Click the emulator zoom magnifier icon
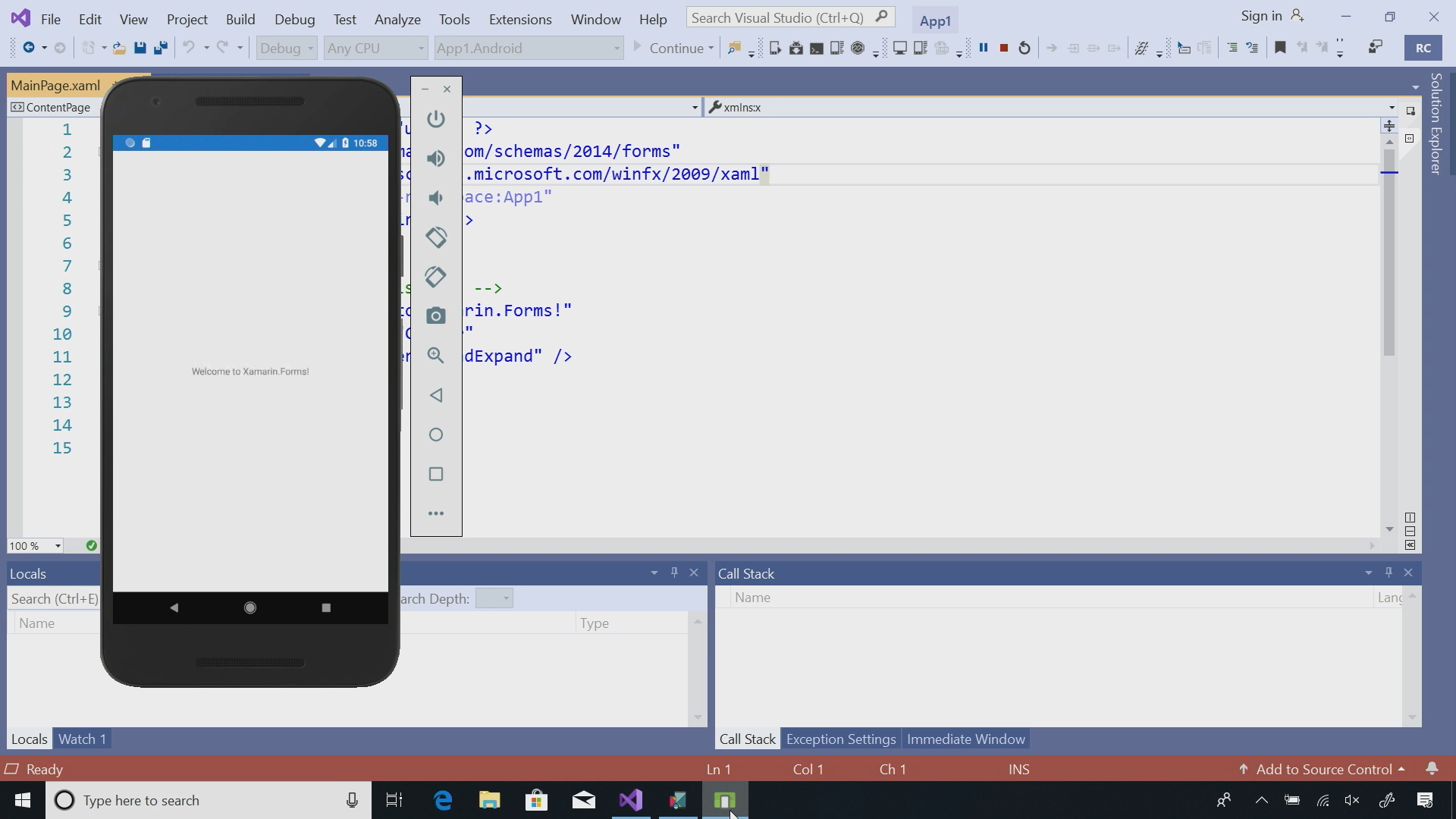This screenshot has height=819, width=1456. (x=435, y=356)
